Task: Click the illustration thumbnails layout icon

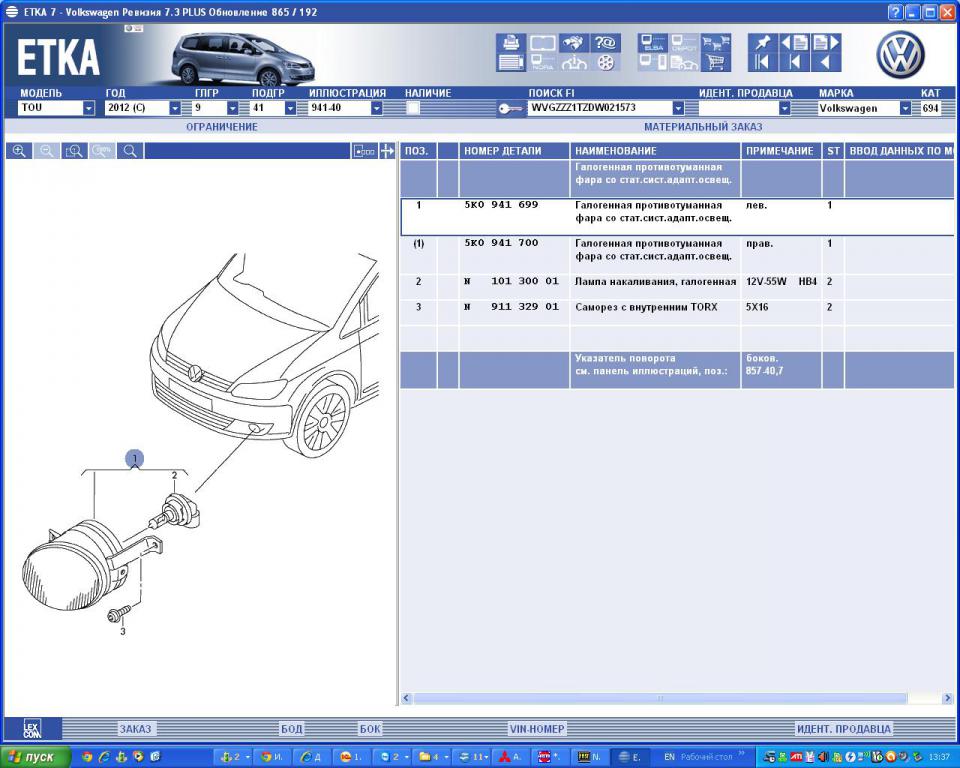Action: pyautogui.click(x=364, y=151)
